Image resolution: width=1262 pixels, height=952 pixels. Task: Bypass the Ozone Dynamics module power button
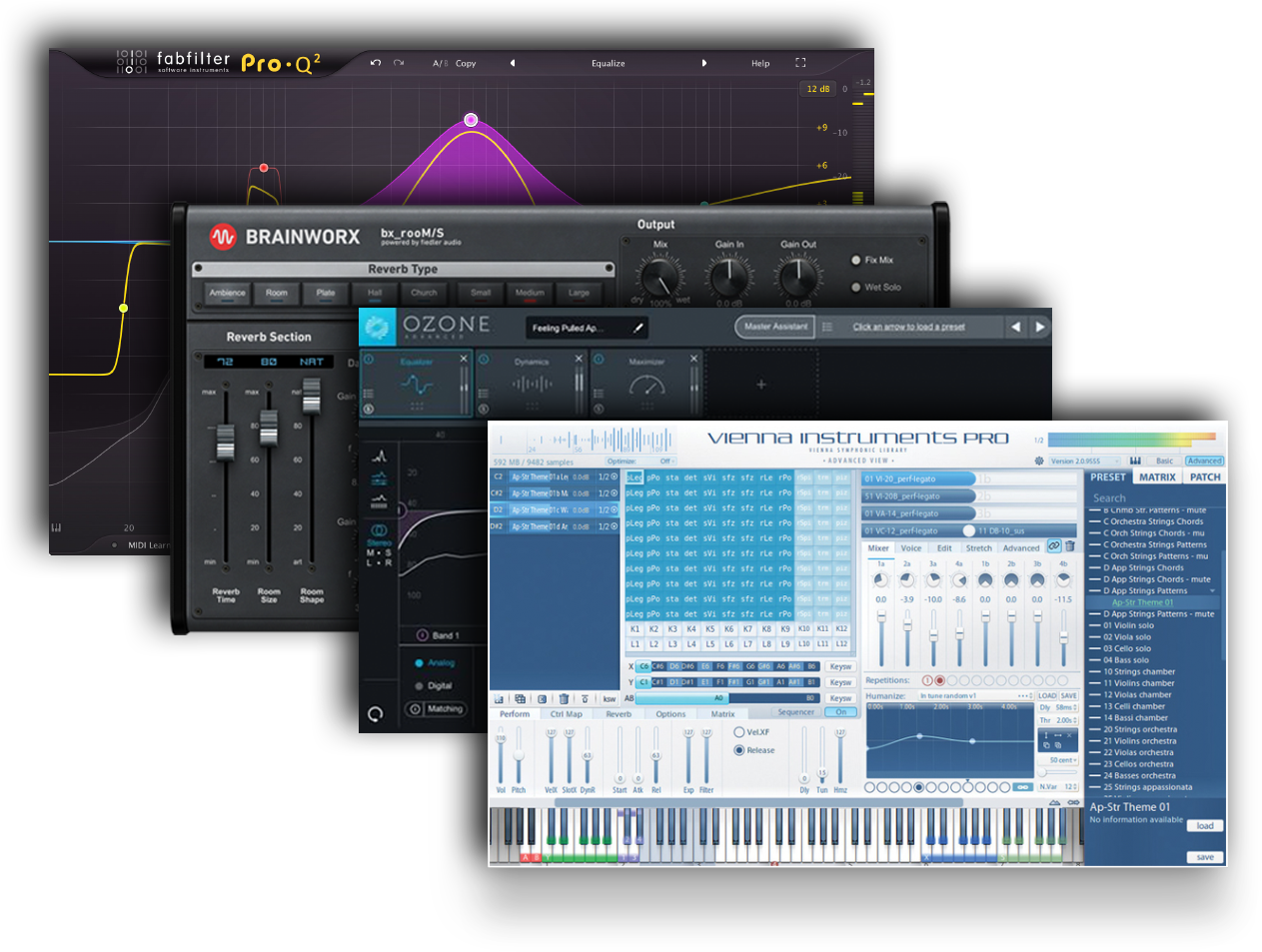pos(483,360)
